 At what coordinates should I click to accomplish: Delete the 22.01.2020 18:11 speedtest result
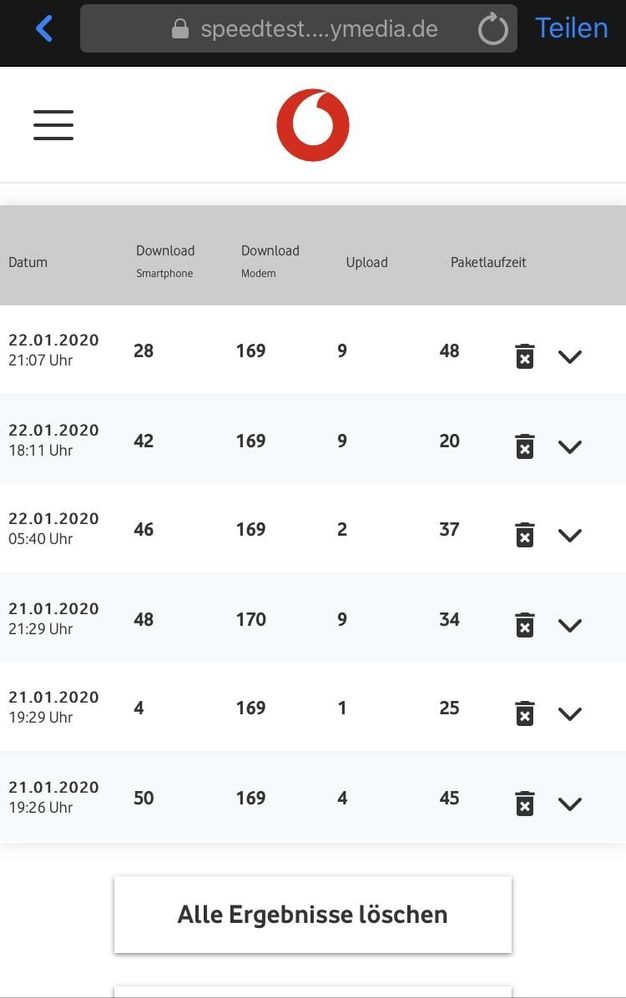pyautogui.click(x=524, y=445)
